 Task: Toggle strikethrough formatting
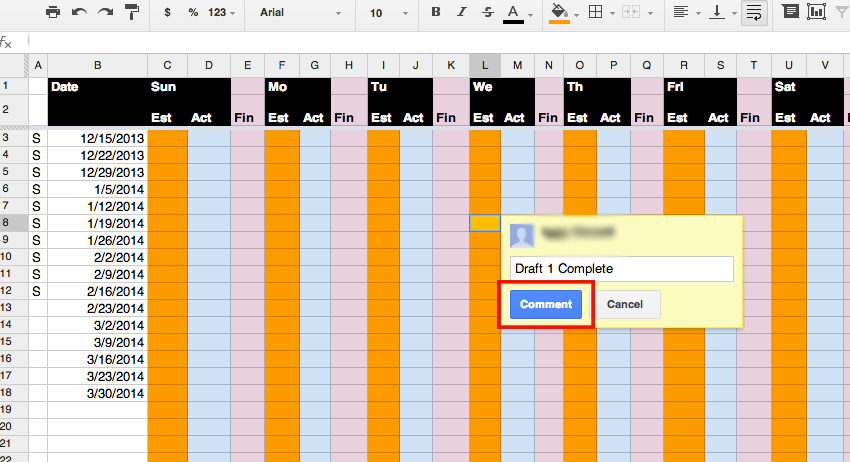[x=488, y=12]
